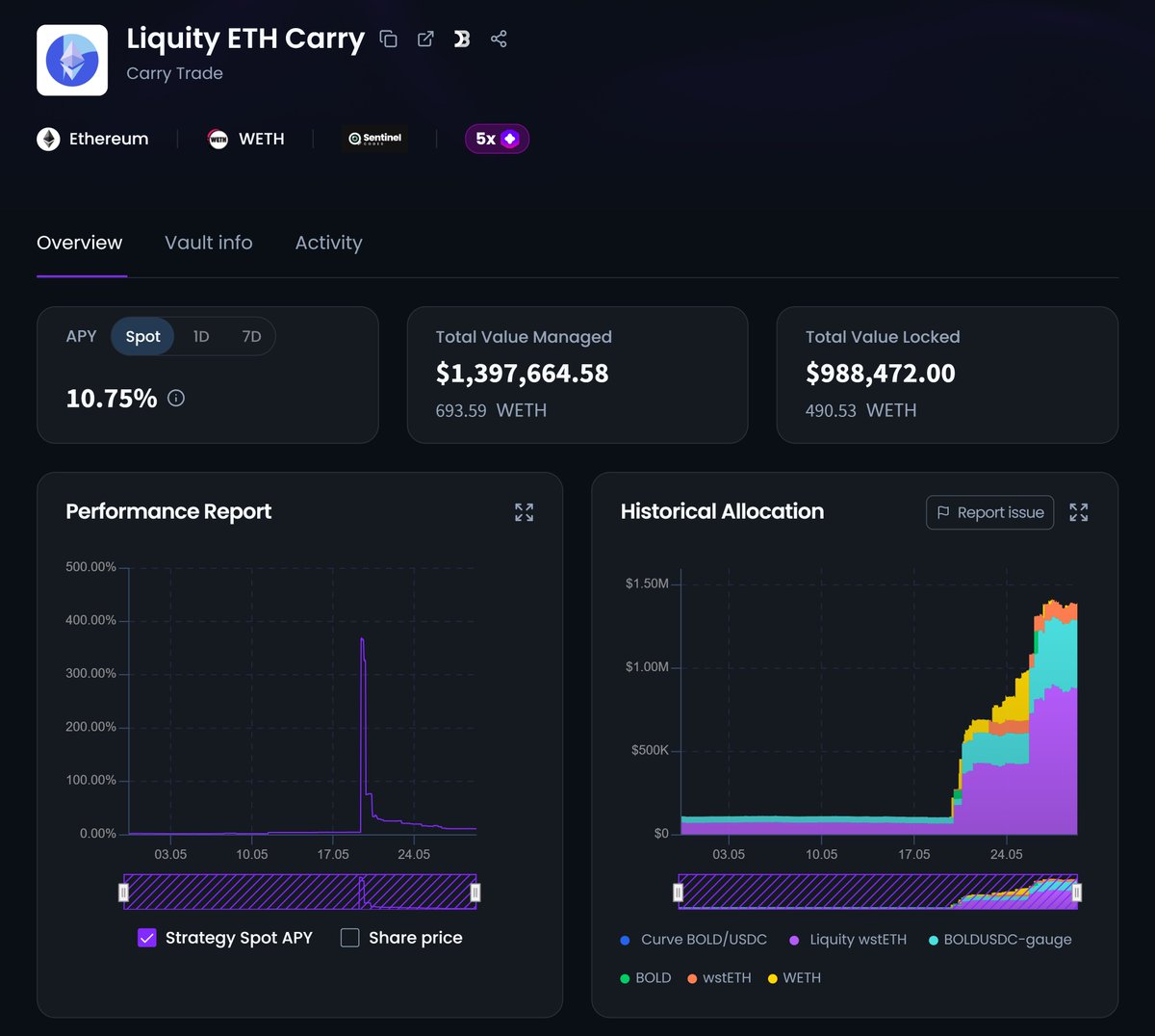Viewport: 1155px width, 1036px height.
Task: Click the share icon beside the vault title
Action: [499, 39]
